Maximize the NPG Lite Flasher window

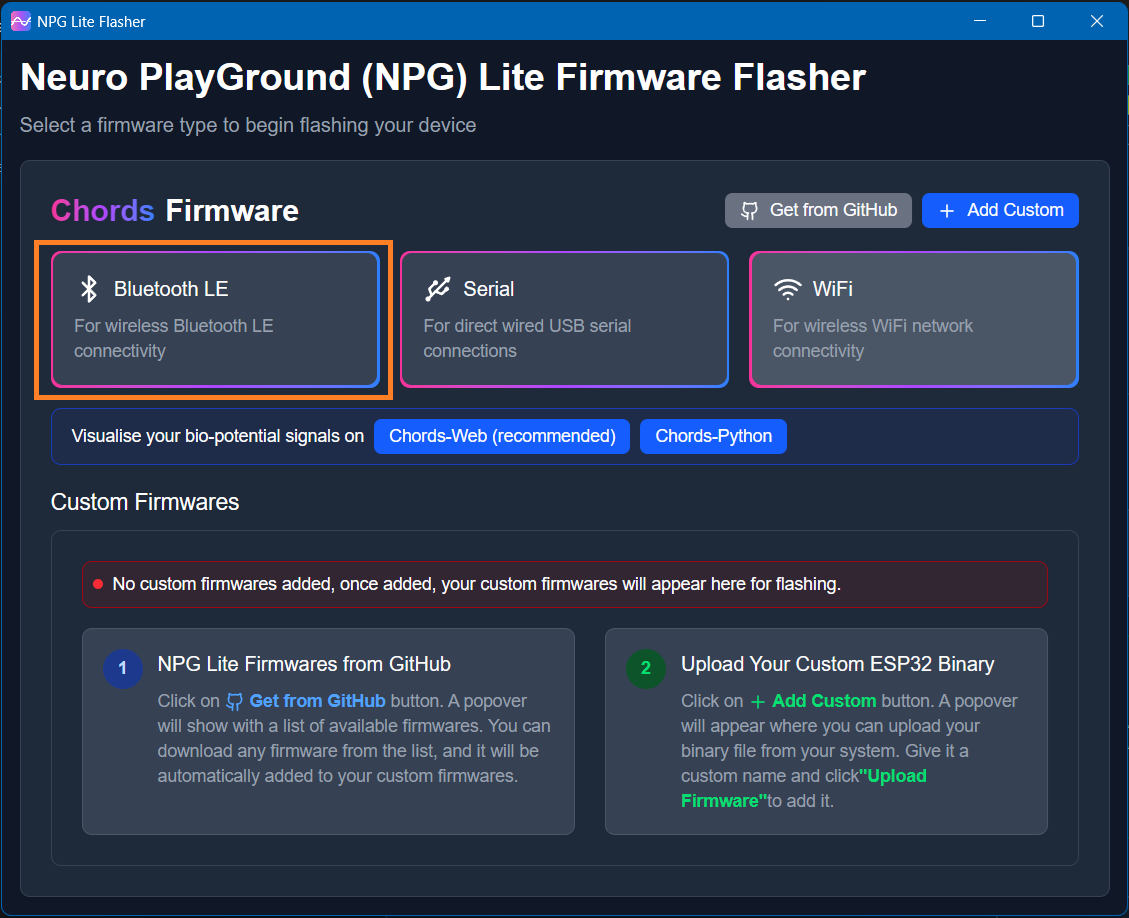point(1038,21)
